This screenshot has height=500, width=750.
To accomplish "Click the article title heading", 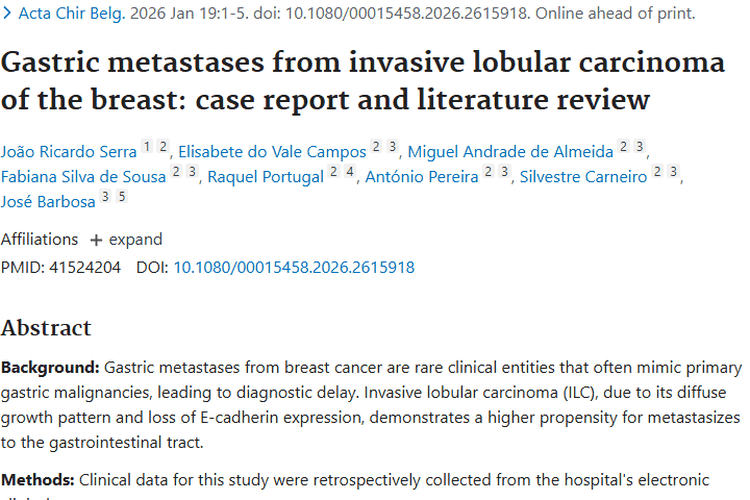I will [x=362, y=81].
